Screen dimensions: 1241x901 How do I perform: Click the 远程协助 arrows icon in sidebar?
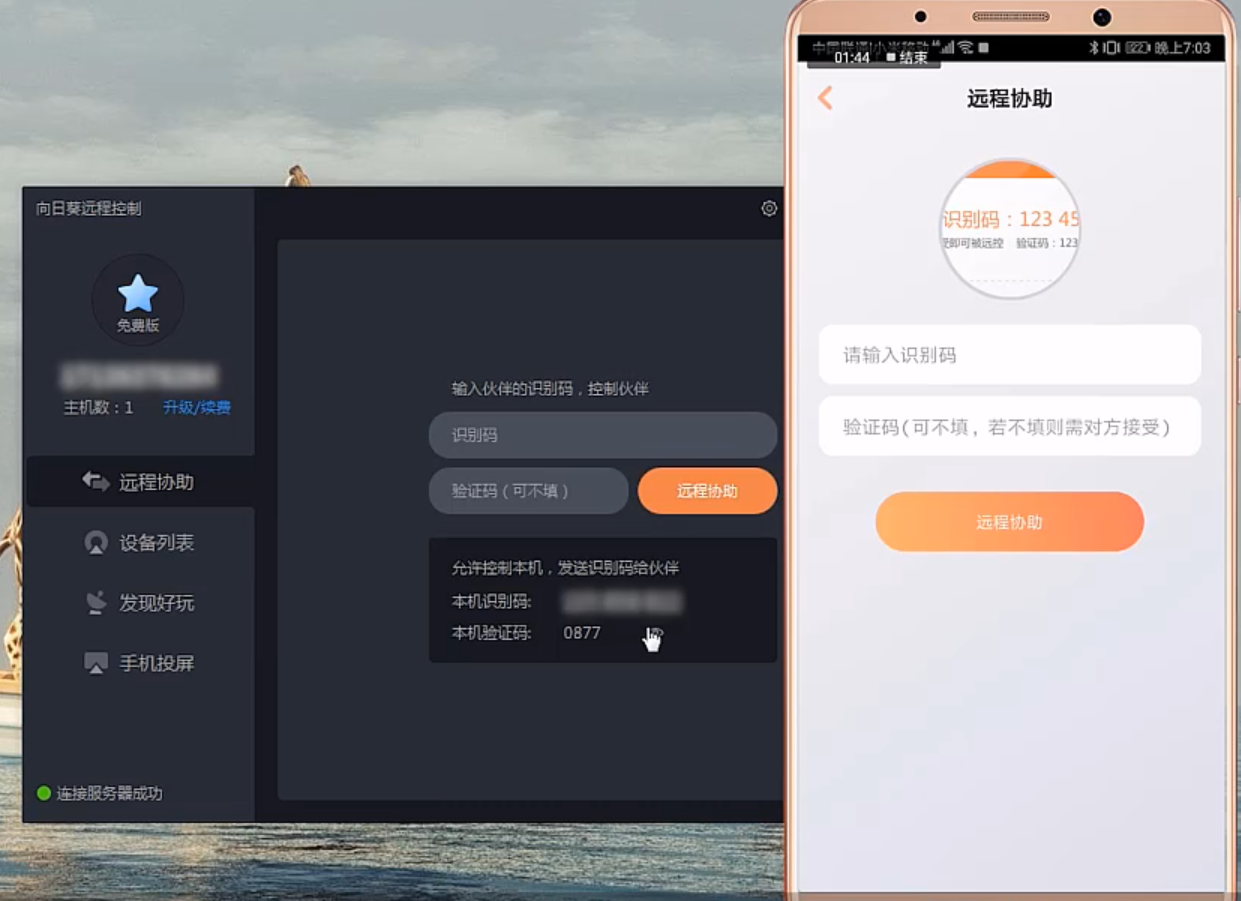point(96,482)
